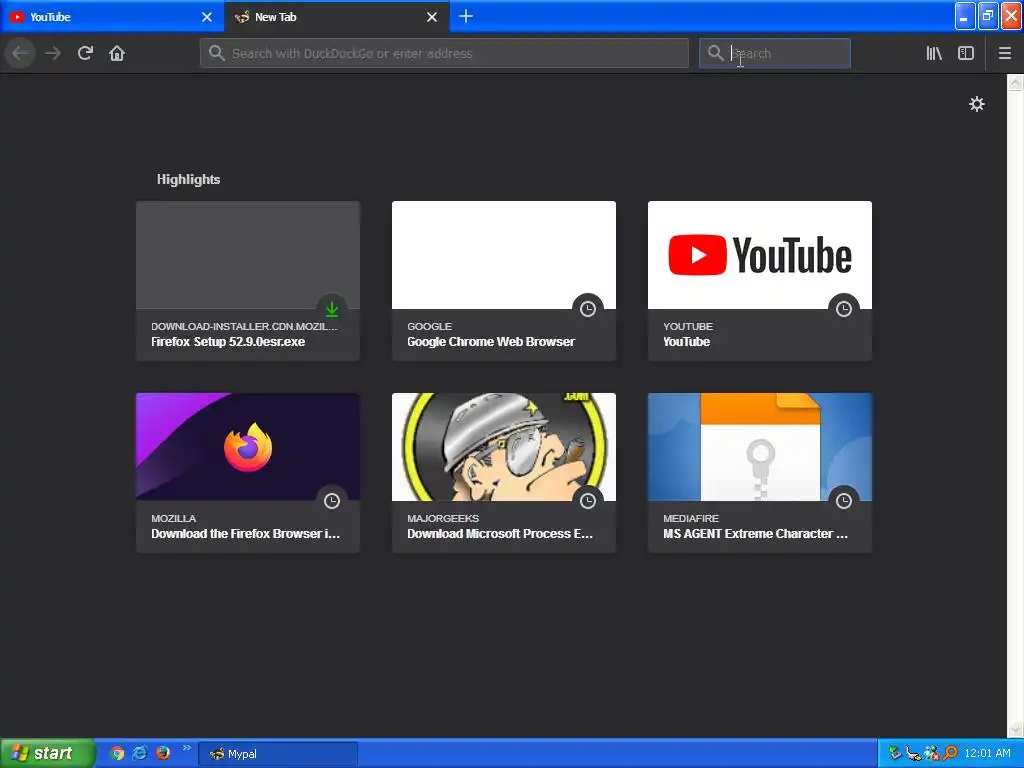Click the page's vertical scrollbar up arrow
This screenshot has width=1024, height=768.
point(1015,82)
